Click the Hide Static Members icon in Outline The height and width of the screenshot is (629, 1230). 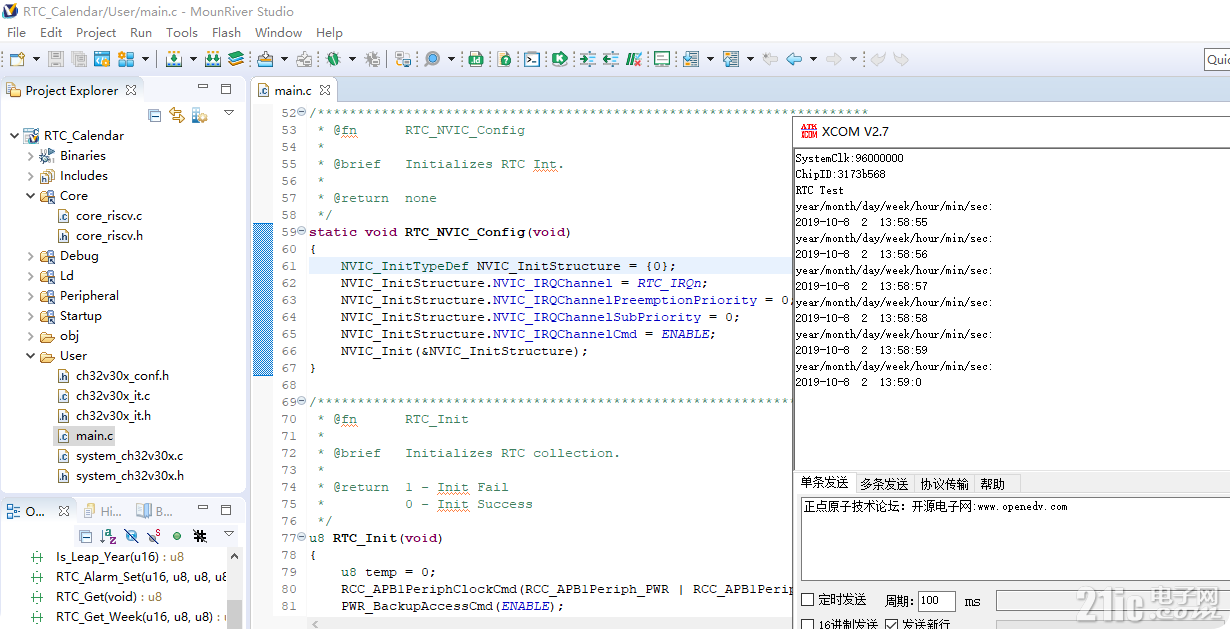point(154,536)
